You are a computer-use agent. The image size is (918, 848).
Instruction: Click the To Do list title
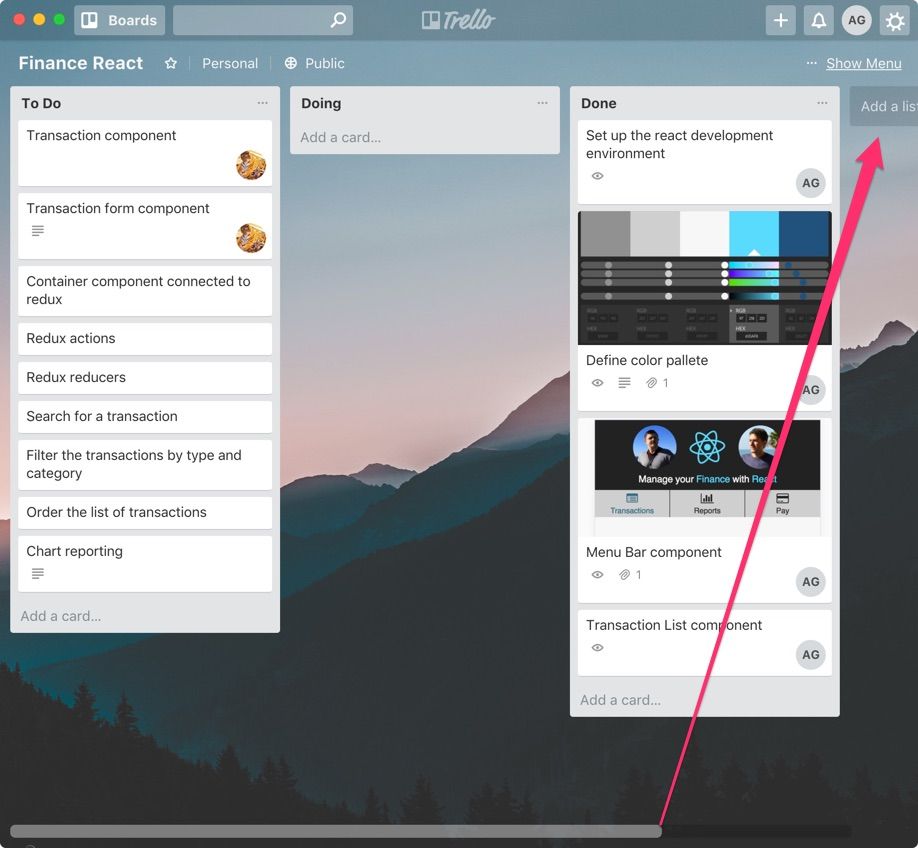[x=41, y=103]
